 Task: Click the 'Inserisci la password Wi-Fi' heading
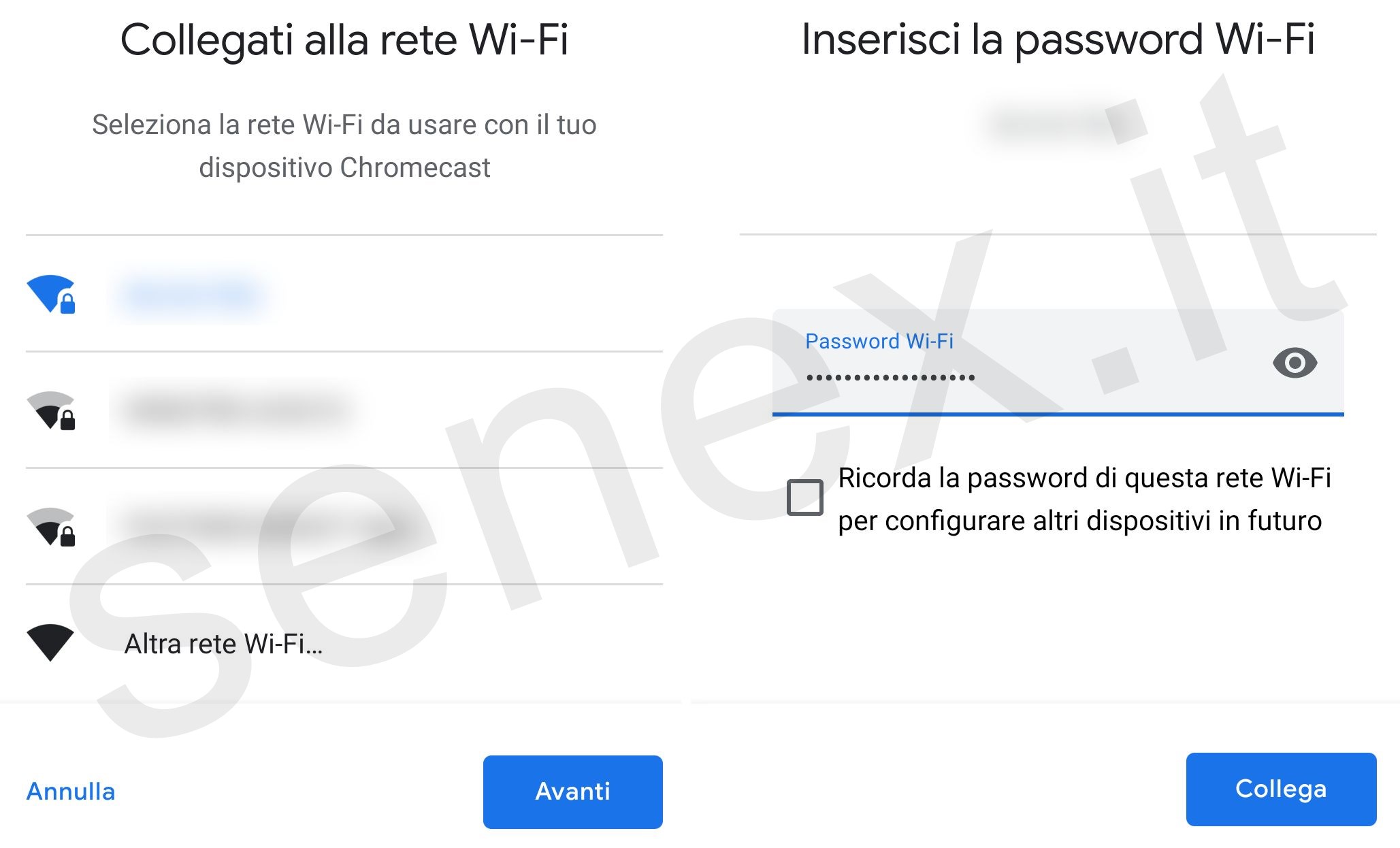[1058, 39]
